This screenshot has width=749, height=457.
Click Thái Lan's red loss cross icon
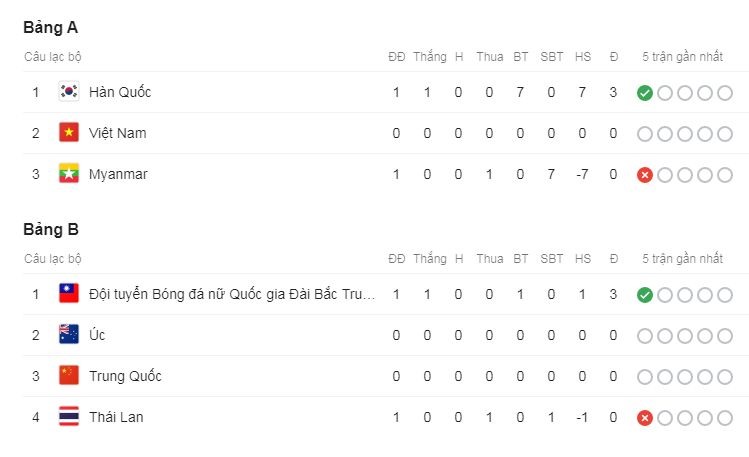(644, 418)
